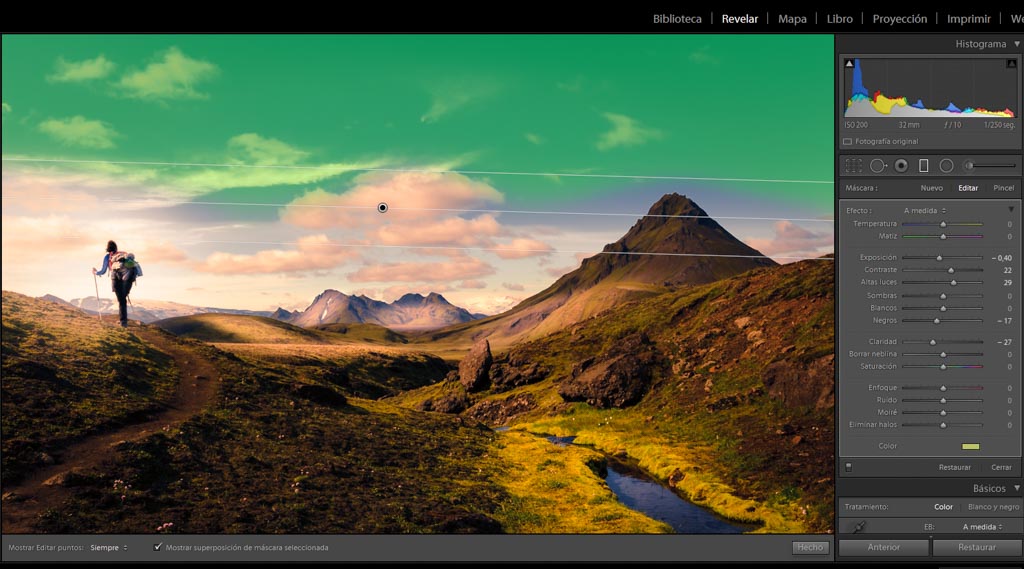Open the Mostrar Editar puntos 'Siempre' dropdown
The width and height of the screenshot is (1024, 569).
(109, 548)
